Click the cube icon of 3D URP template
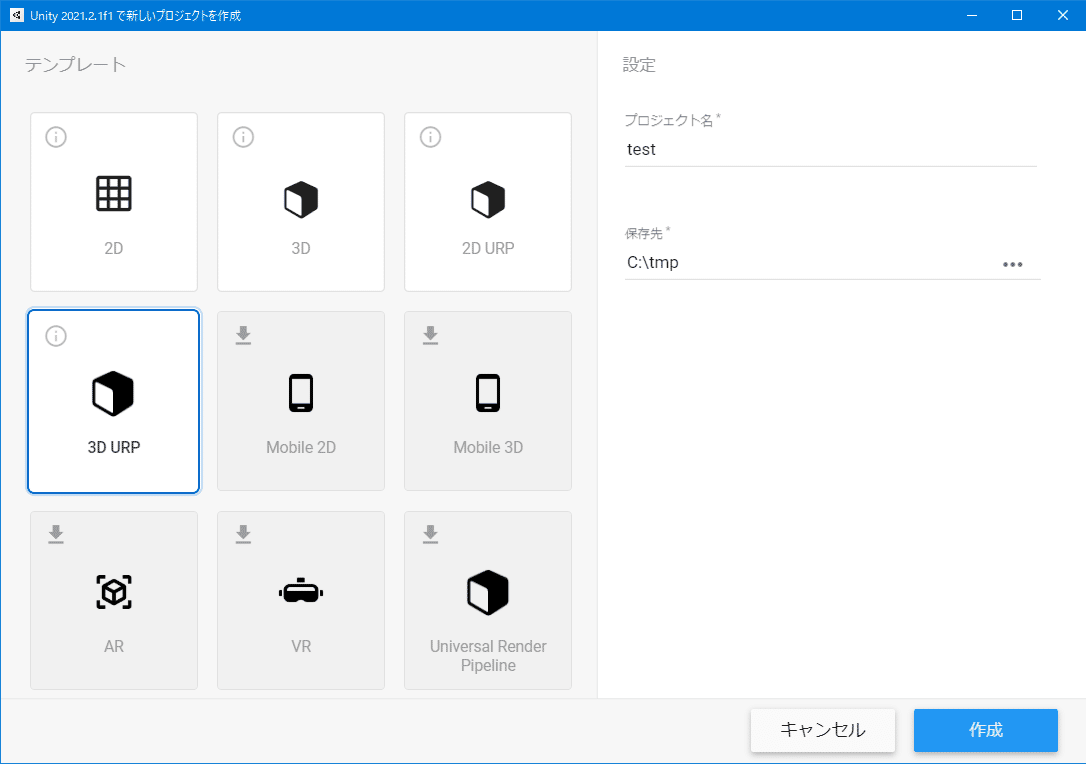This screenshot has width=1086, height=764. click(x=113, y=393)
